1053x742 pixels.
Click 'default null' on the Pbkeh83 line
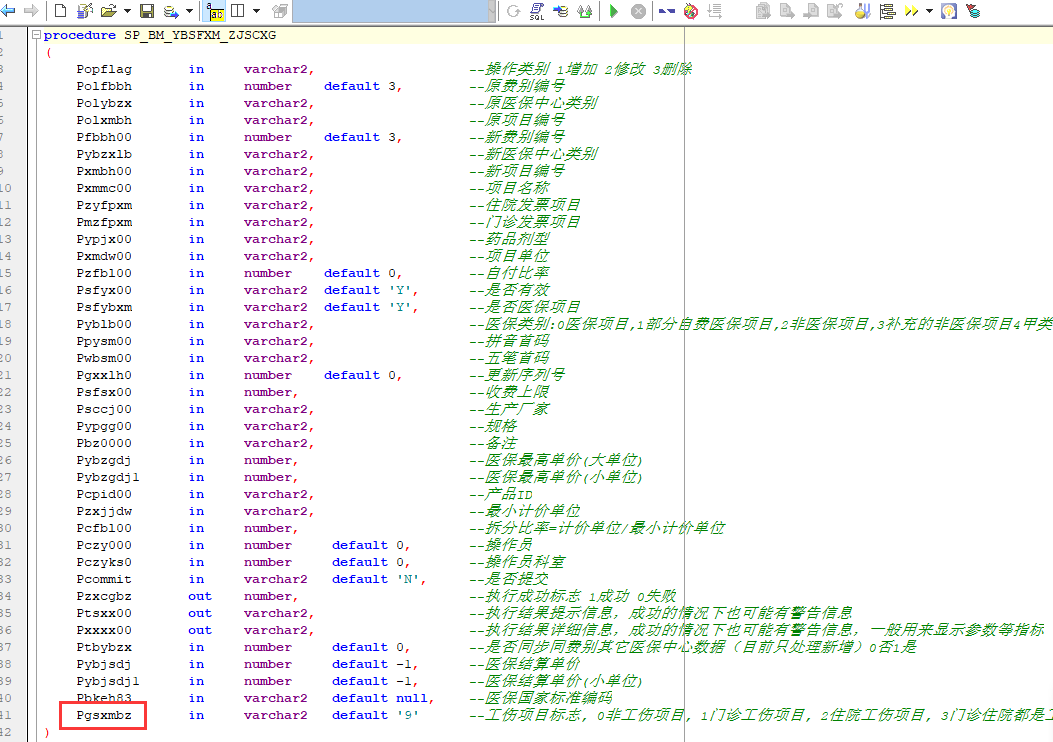tap(379, 698)
